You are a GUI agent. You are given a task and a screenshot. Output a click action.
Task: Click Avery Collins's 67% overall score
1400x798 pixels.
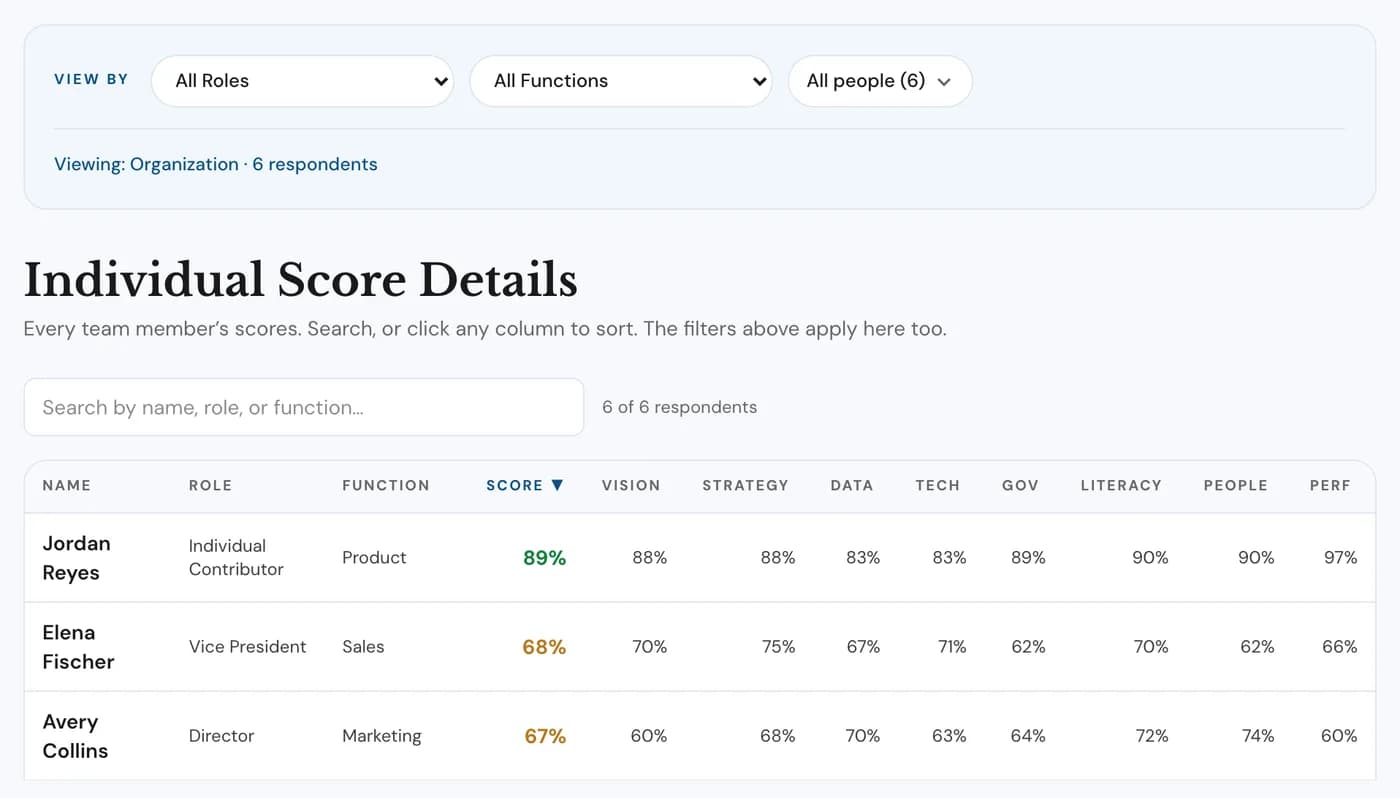pyautogui.click(x=545, y=736)
